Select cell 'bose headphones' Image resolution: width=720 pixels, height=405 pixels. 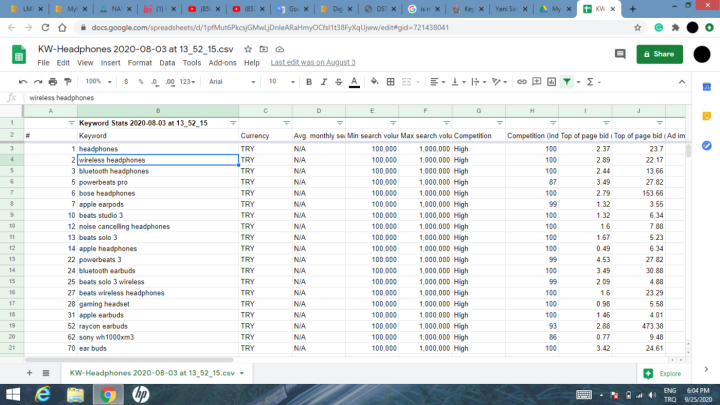(158, 193)
